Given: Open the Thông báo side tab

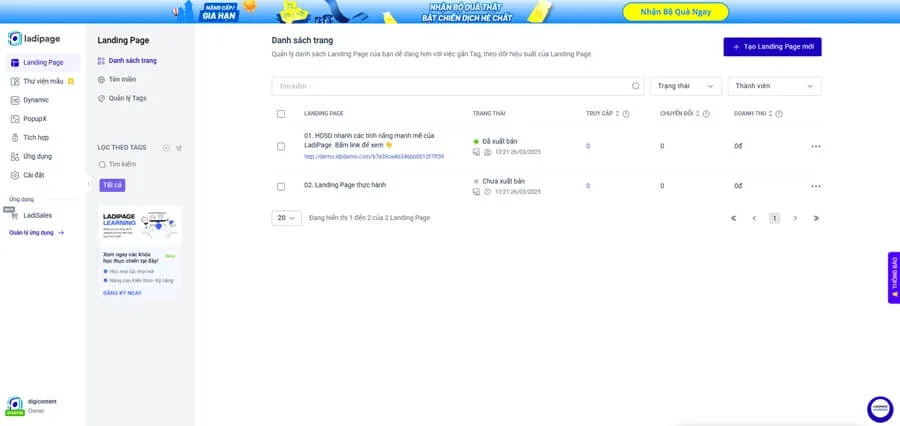Looking at the screenshot, I should click(x=894, y=277).
